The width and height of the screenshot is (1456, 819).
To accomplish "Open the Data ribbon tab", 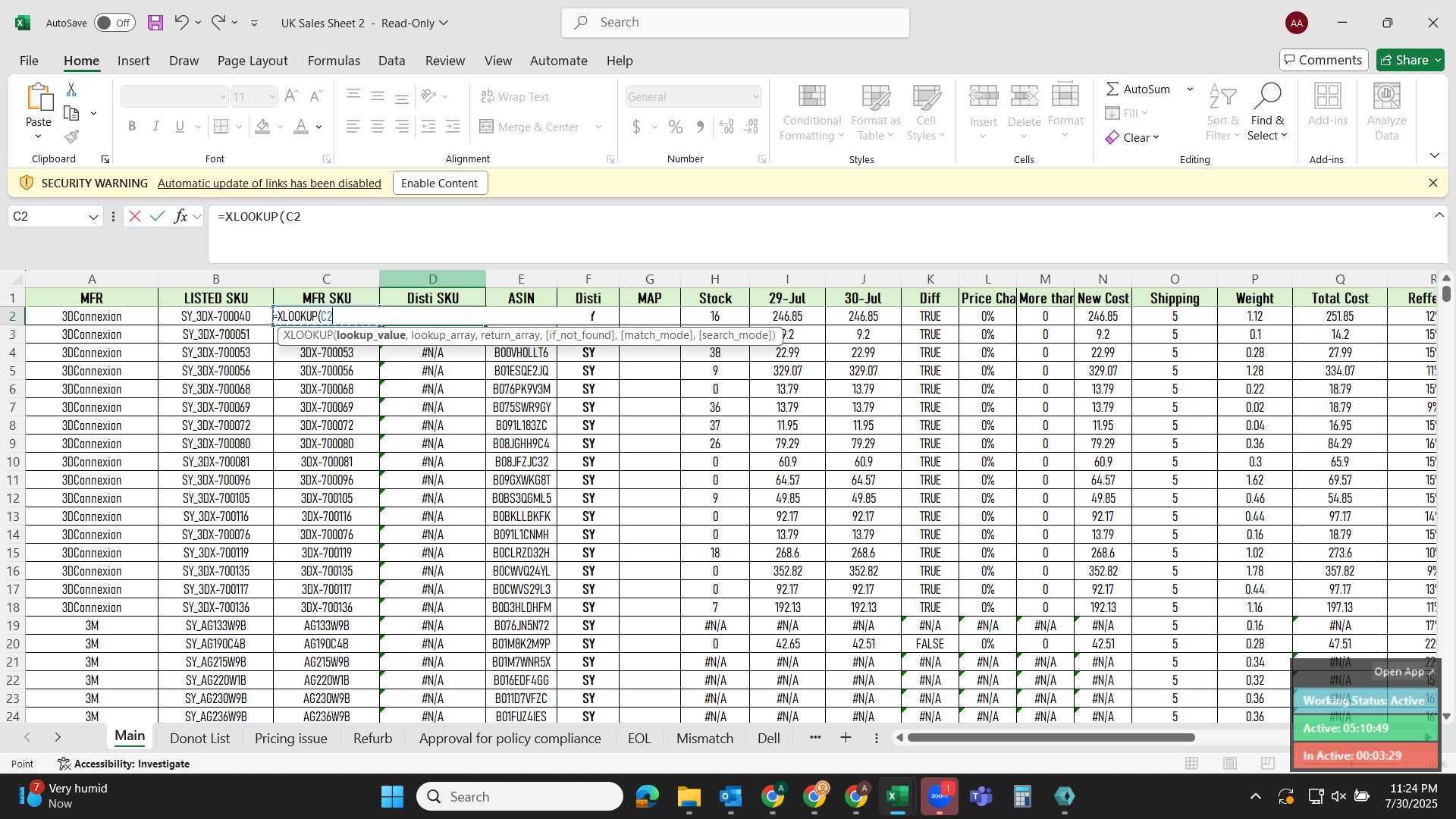I will click(391, 61).
